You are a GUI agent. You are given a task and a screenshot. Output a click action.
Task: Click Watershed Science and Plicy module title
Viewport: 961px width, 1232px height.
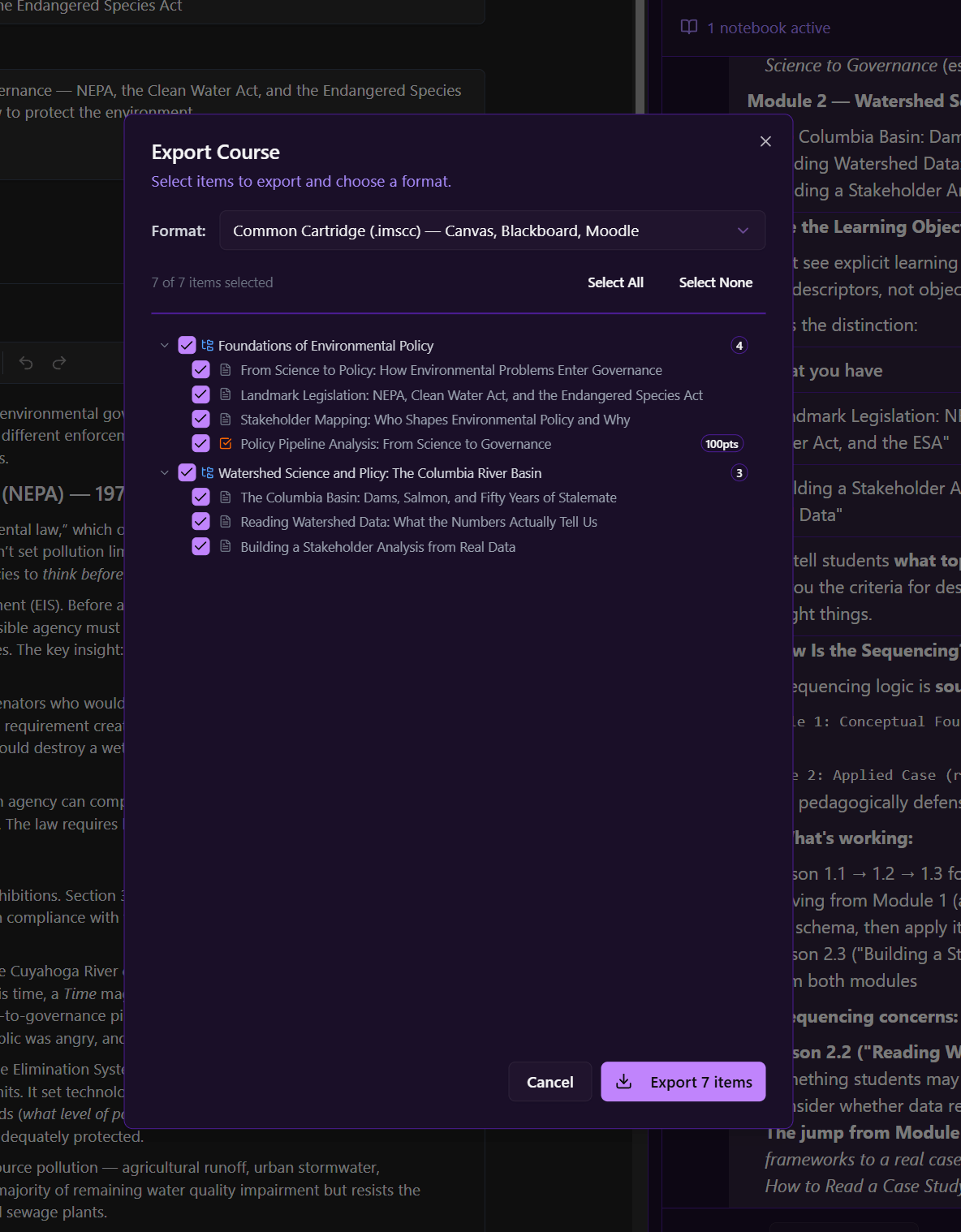(x=380, y=473)
